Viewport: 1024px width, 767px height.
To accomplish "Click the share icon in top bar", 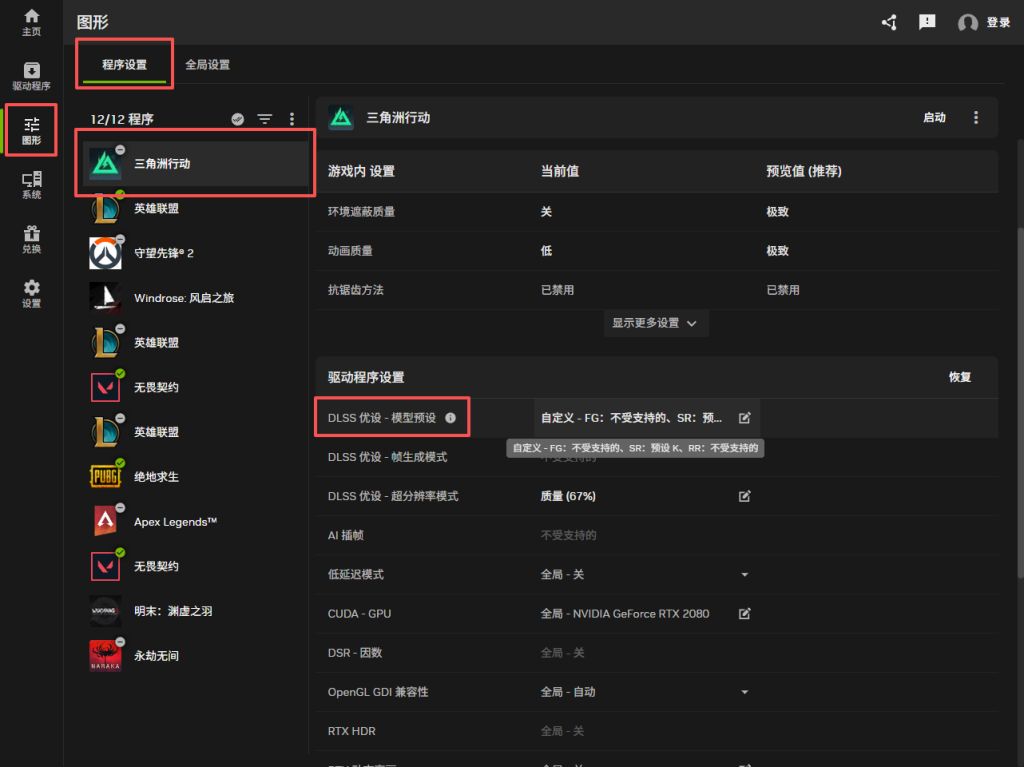I will [x=889, y=22].
